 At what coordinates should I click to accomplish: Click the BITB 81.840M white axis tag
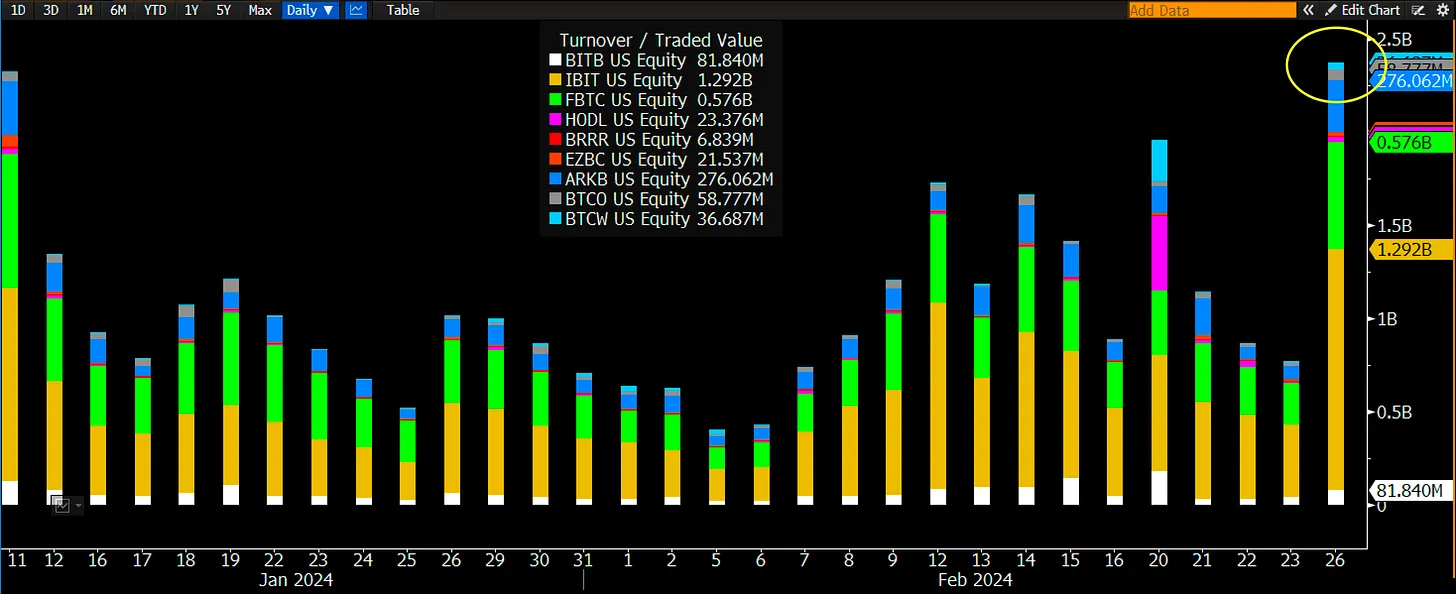pos(1407,491)
